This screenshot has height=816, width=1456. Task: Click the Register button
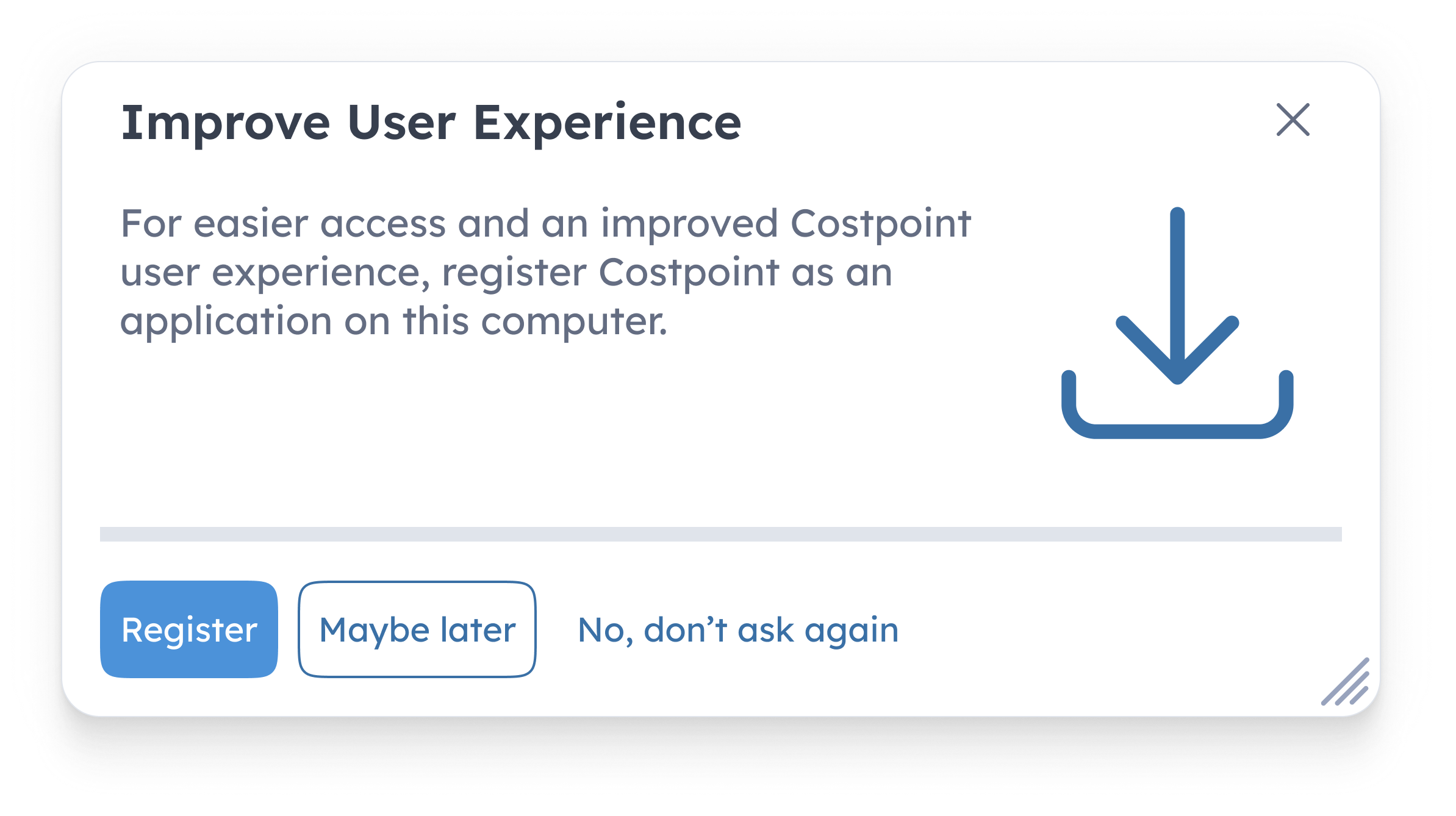189,629
